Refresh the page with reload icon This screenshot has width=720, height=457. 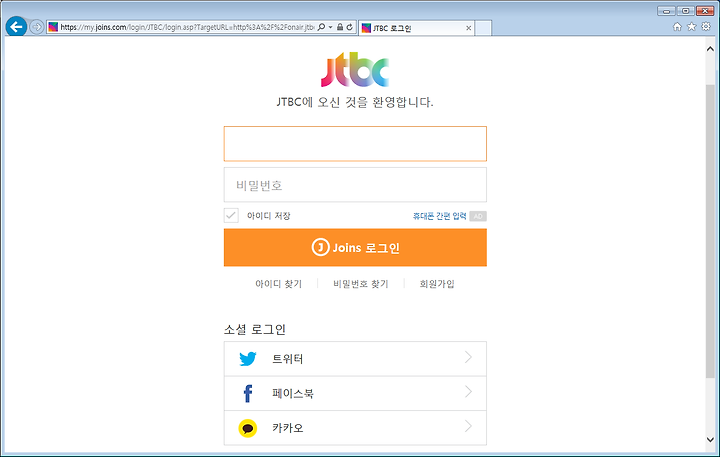[x=350, y=27]
